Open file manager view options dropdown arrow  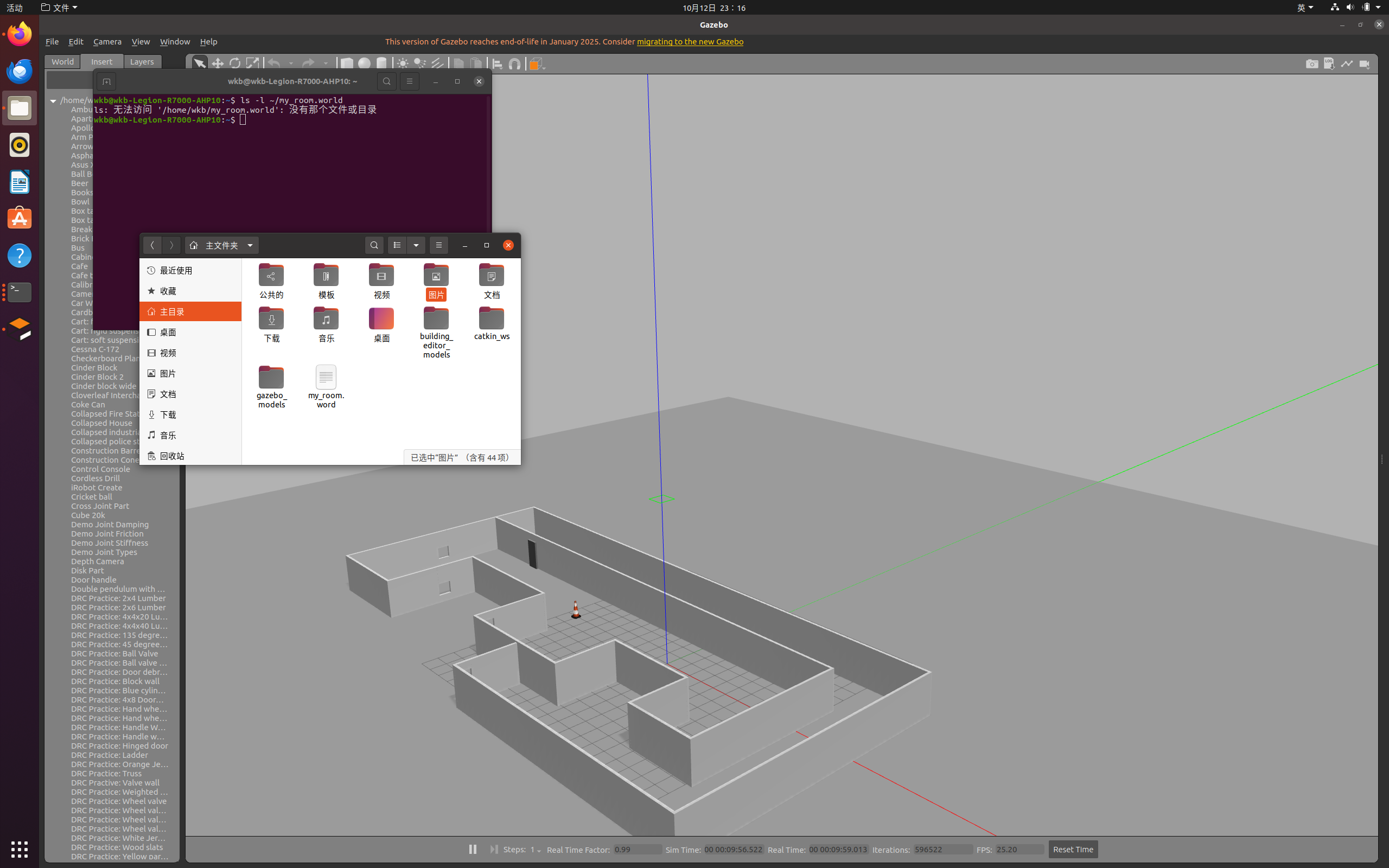[x=416, y=245]
